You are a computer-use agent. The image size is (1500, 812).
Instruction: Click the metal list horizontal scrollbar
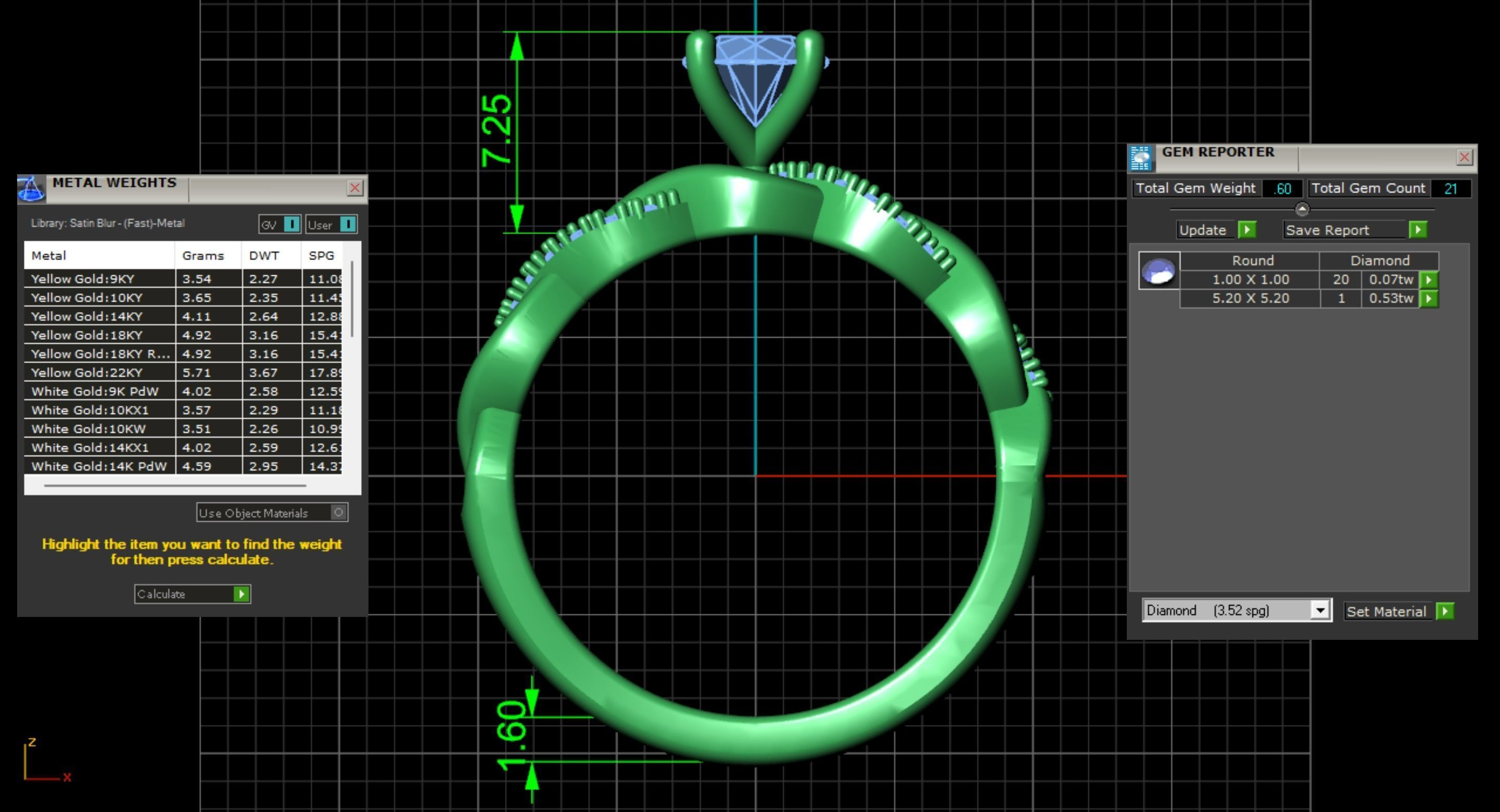pos(175,485)
